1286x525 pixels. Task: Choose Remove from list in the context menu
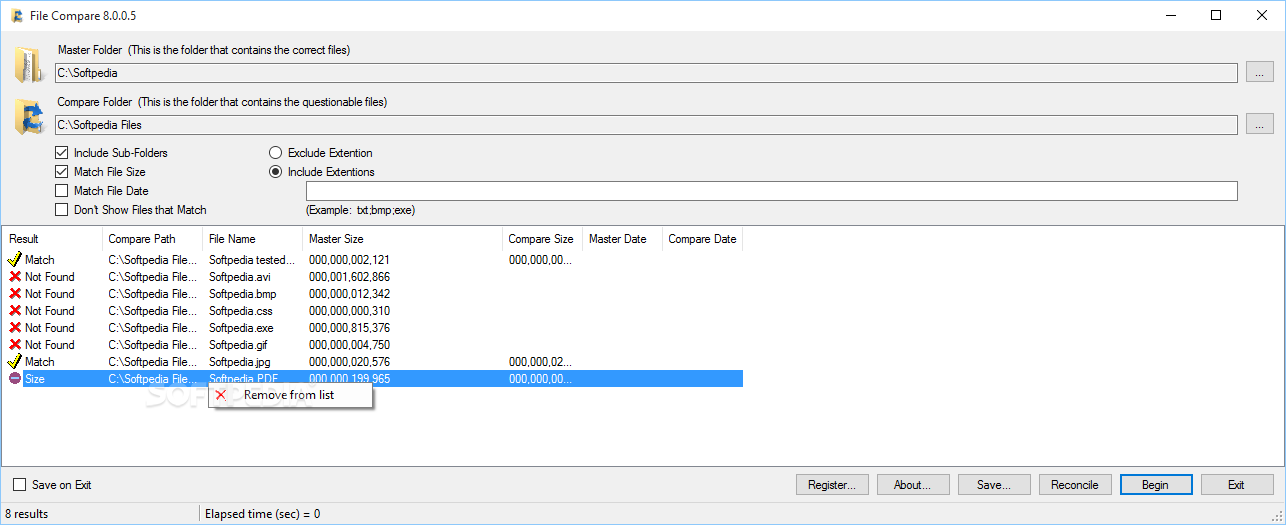[290, 395]
